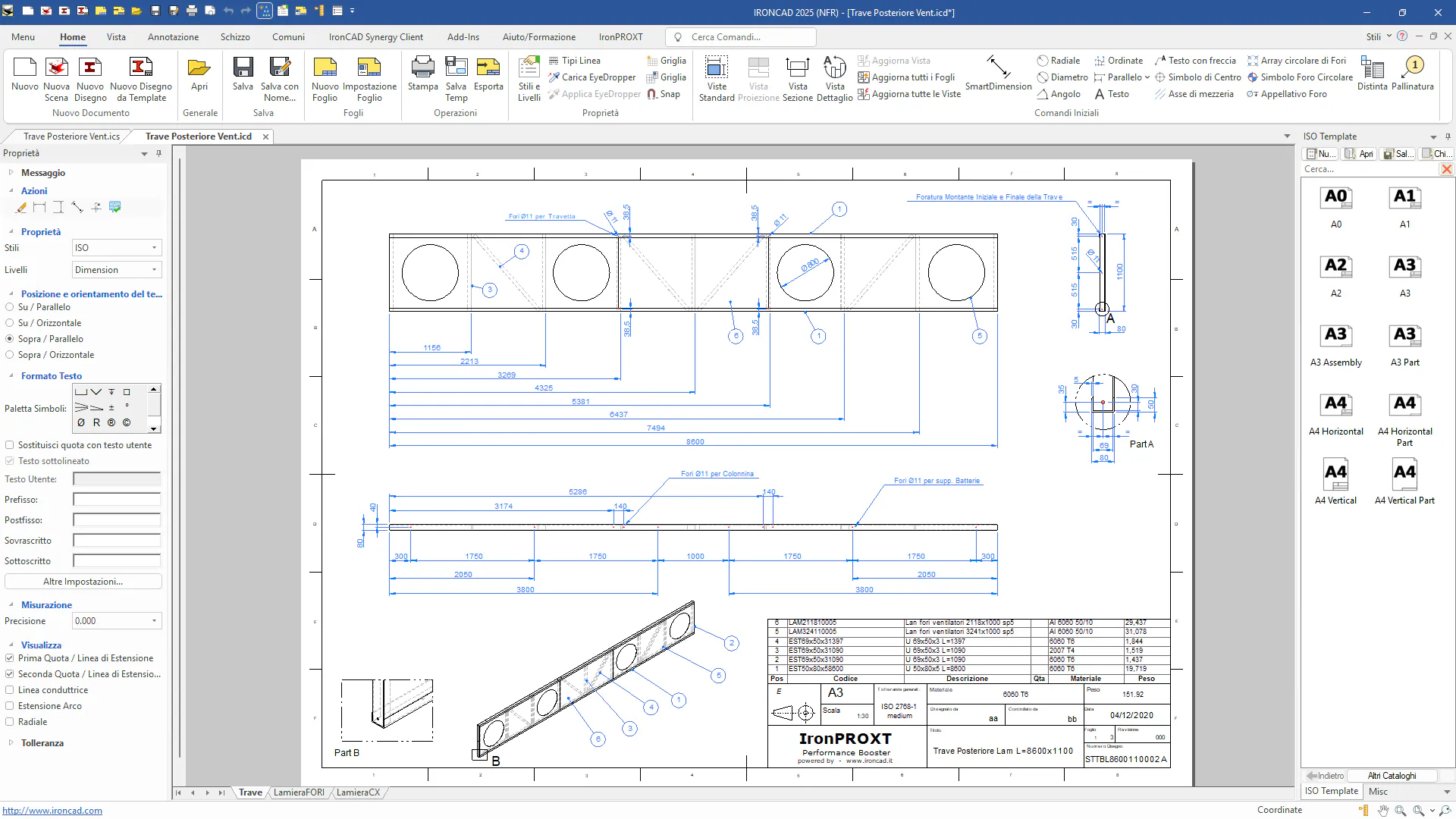Create a Nuova Scena
1456x819 pixels.
coord(56,79)
